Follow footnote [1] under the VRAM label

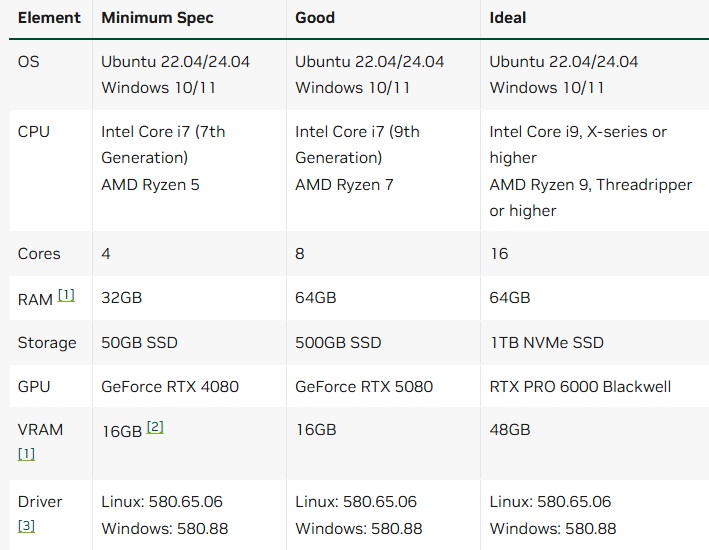tap(26, 454)
